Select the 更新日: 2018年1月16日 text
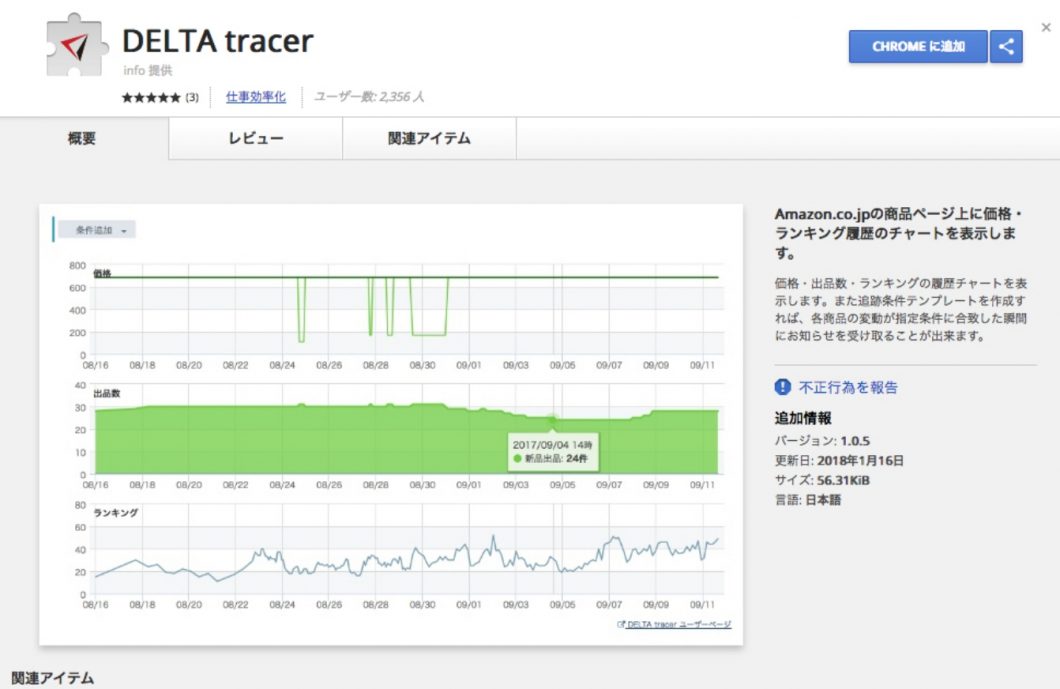Screen dimensions: 1060x689 pos(839,460)
